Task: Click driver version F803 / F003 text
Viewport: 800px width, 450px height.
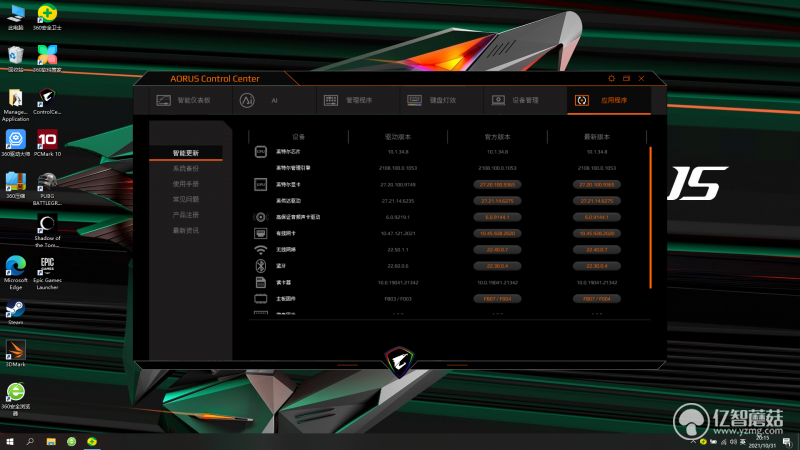Action: (398, 299)
